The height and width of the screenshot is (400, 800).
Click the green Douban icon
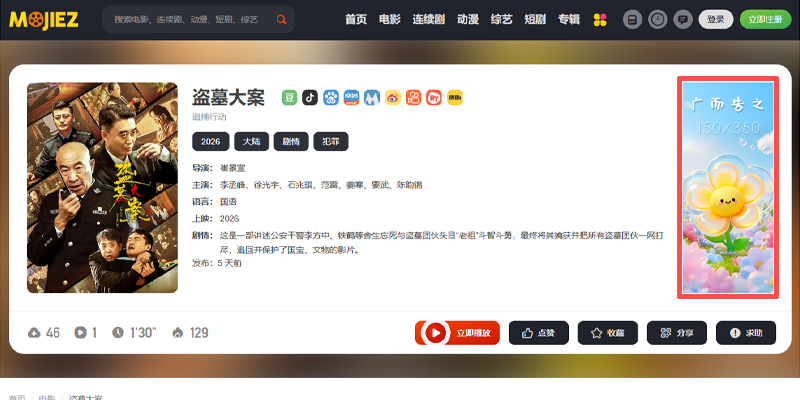pyautogui.click(x=289, y=98)
